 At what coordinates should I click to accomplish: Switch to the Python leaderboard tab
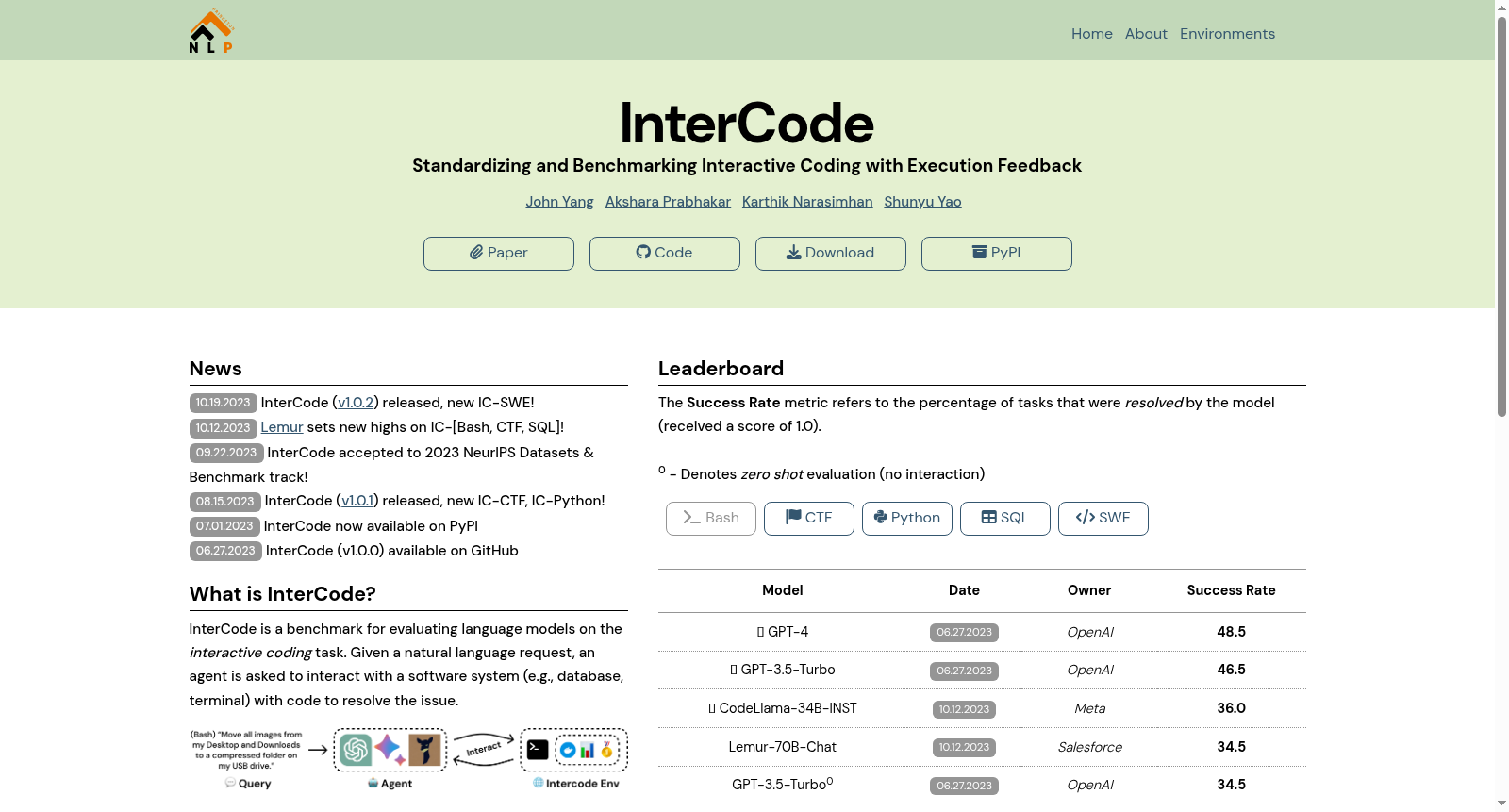pyautogui.click(x=907, y=519)
